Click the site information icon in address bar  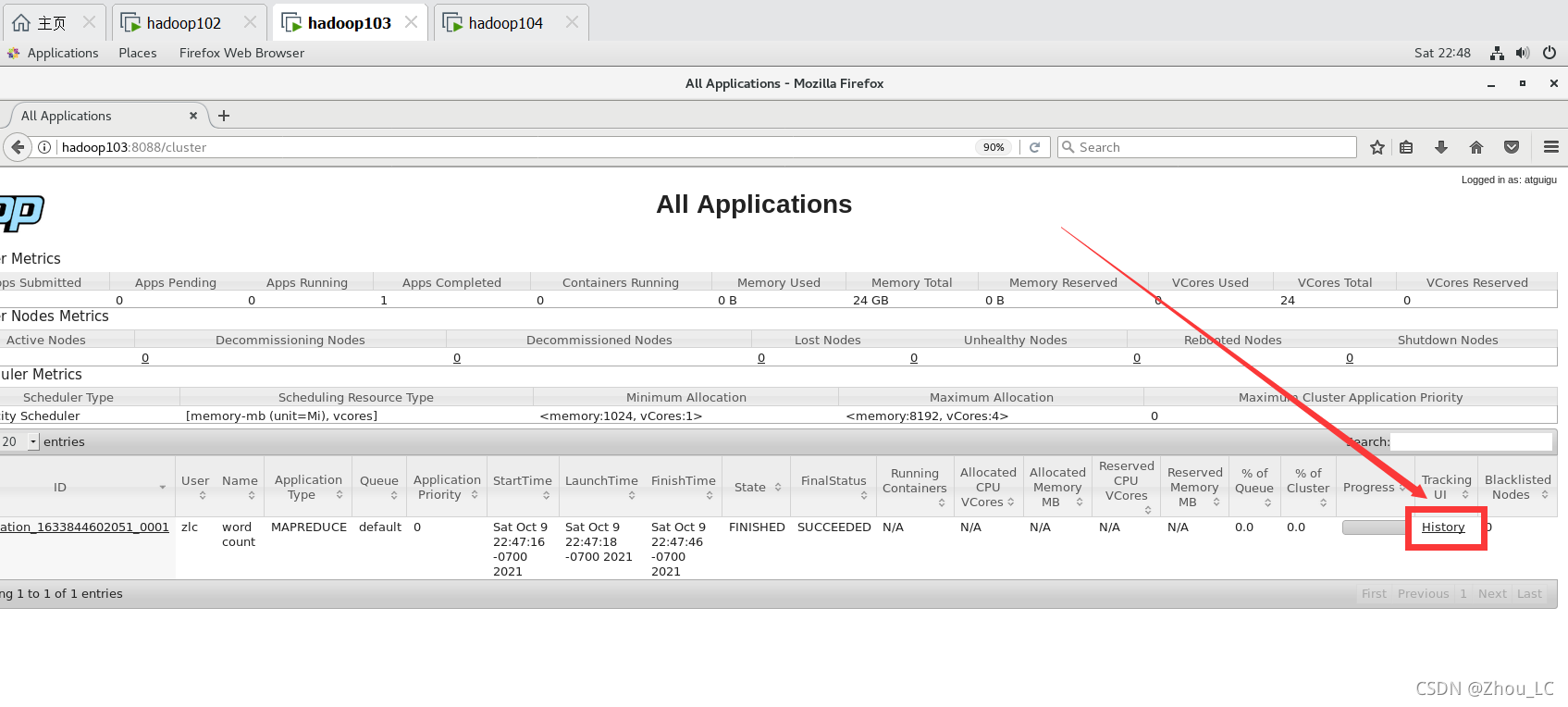(43, 147)
